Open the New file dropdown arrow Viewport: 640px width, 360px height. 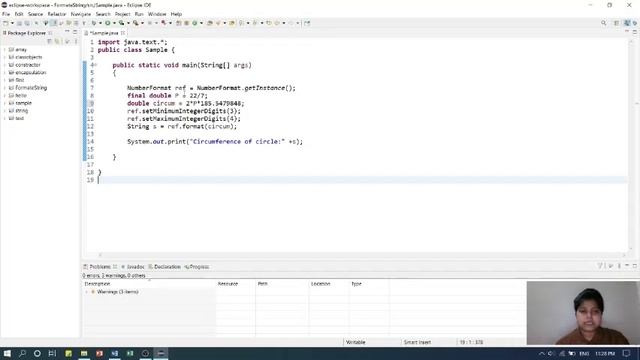click(x=12, y=23)
